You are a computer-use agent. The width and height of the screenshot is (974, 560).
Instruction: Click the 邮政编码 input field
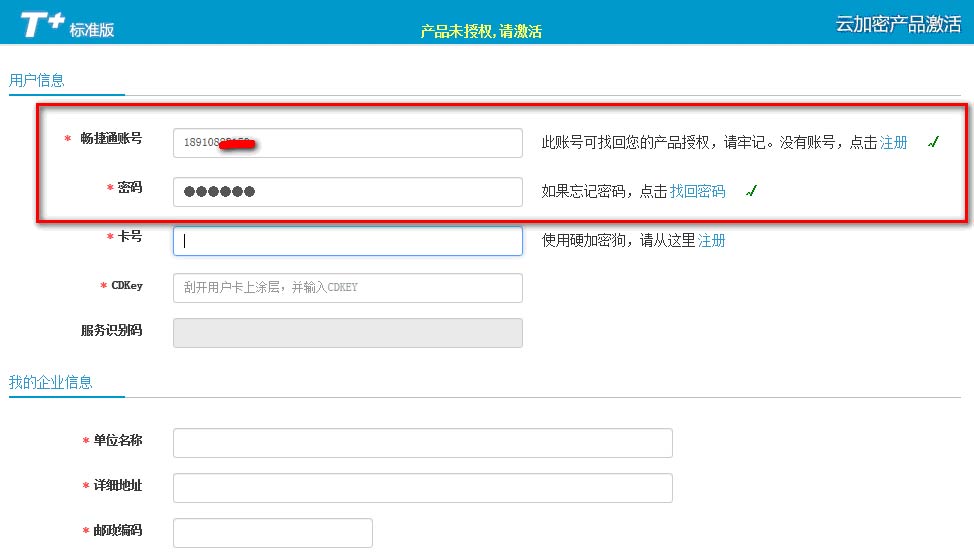[273, 533]
